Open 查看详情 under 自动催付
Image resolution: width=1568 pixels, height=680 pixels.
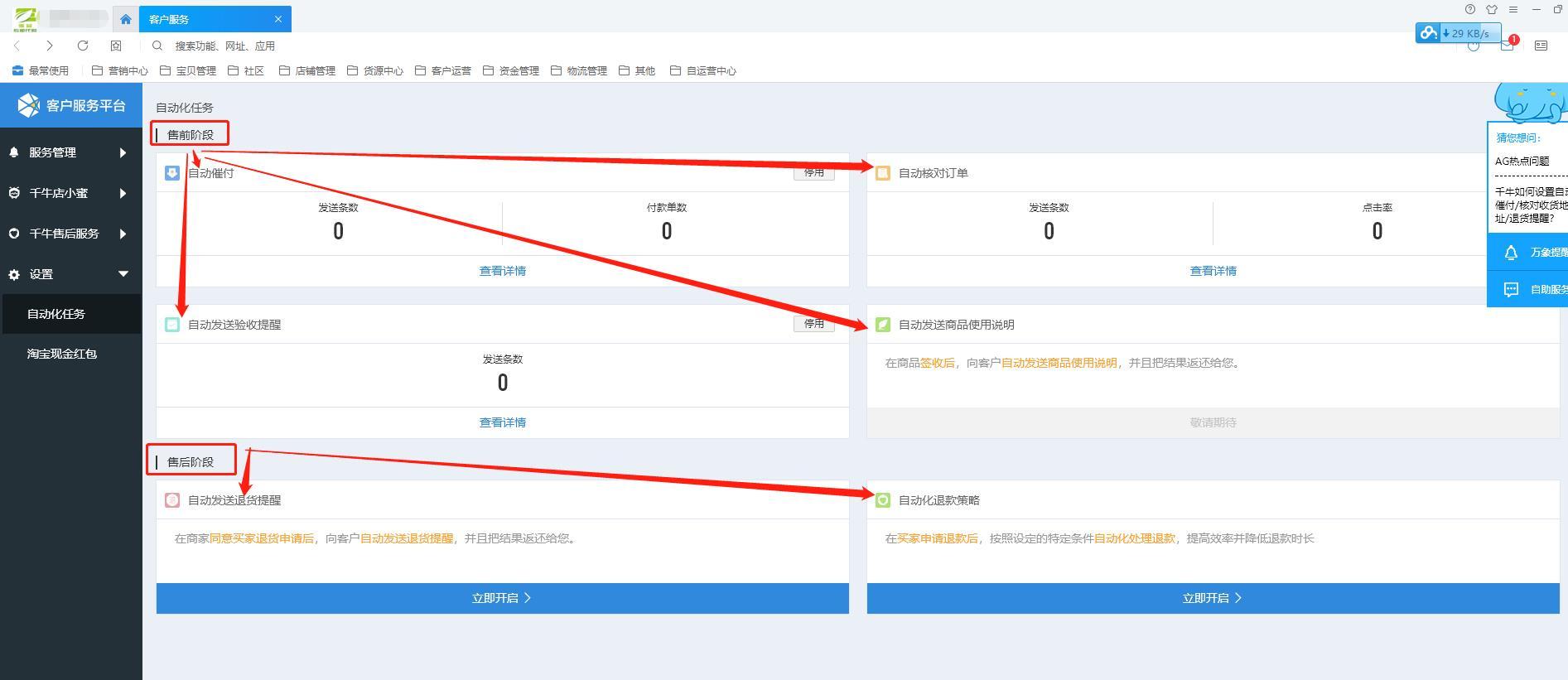pyautogui.click(x=503, y=271)
